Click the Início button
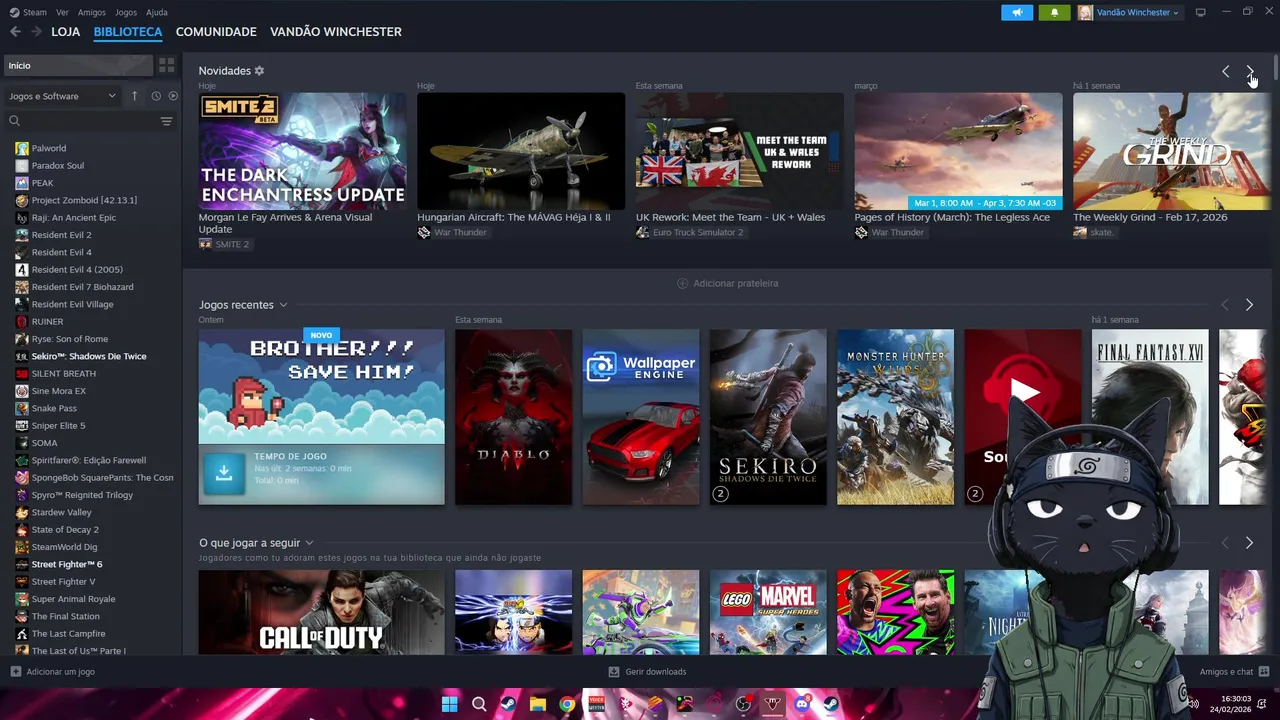The height and width of the screenshot is (720, 1280). click(78, 65)
